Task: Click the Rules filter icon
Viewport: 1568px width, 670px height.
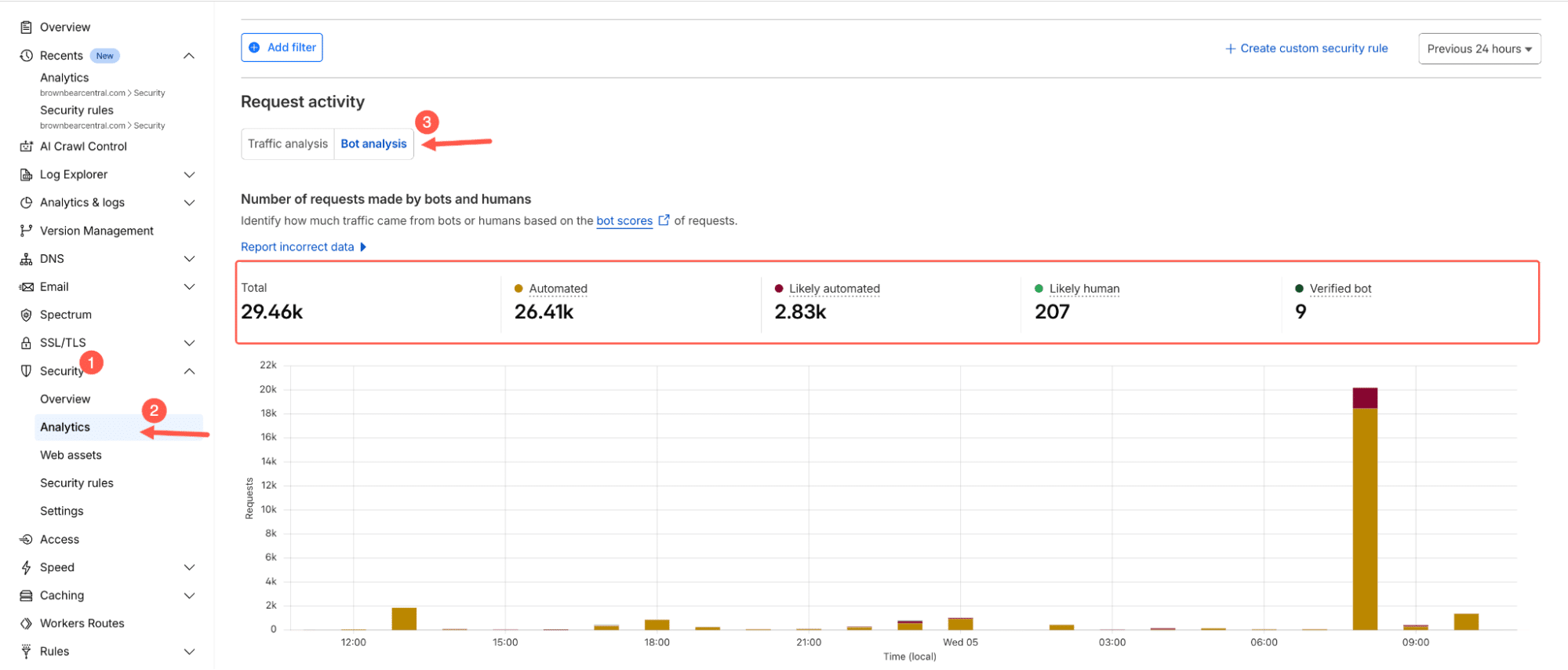Action: [x=26, y=652]
